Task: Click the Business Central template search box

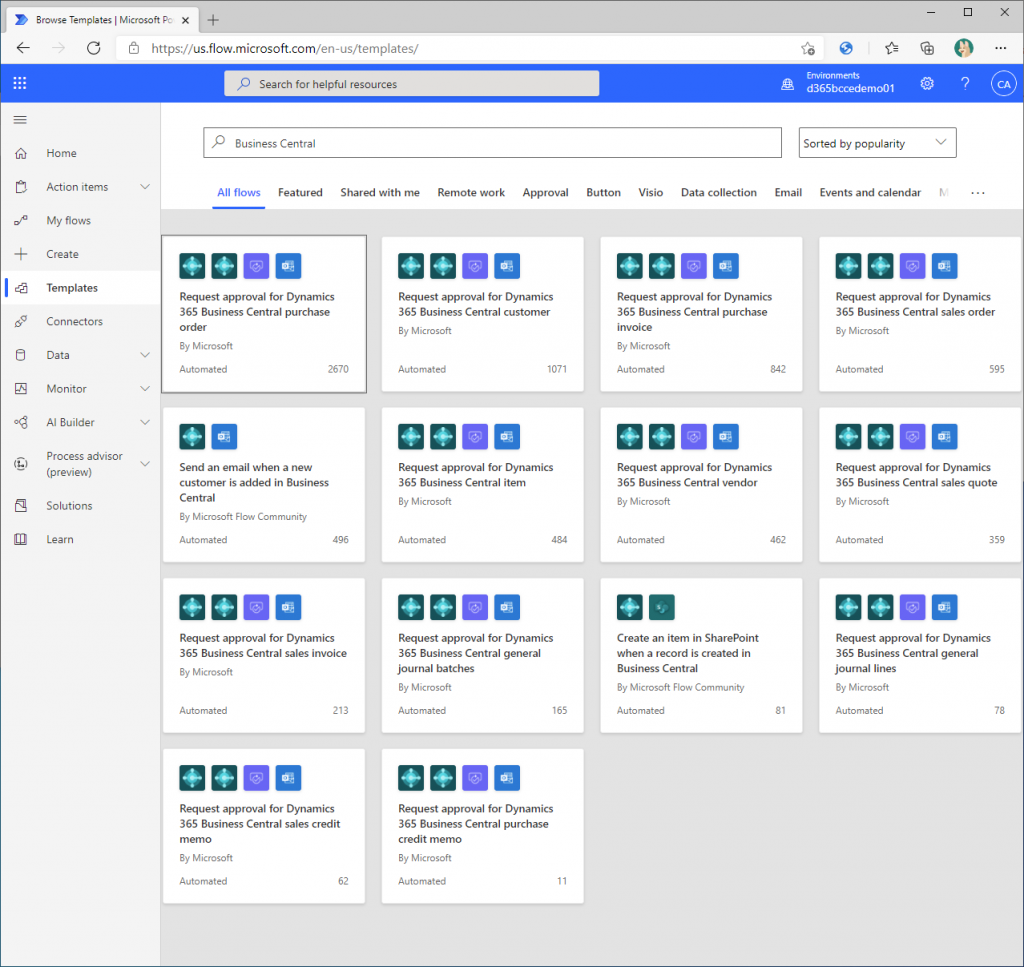Action: (x=492, y=142)
